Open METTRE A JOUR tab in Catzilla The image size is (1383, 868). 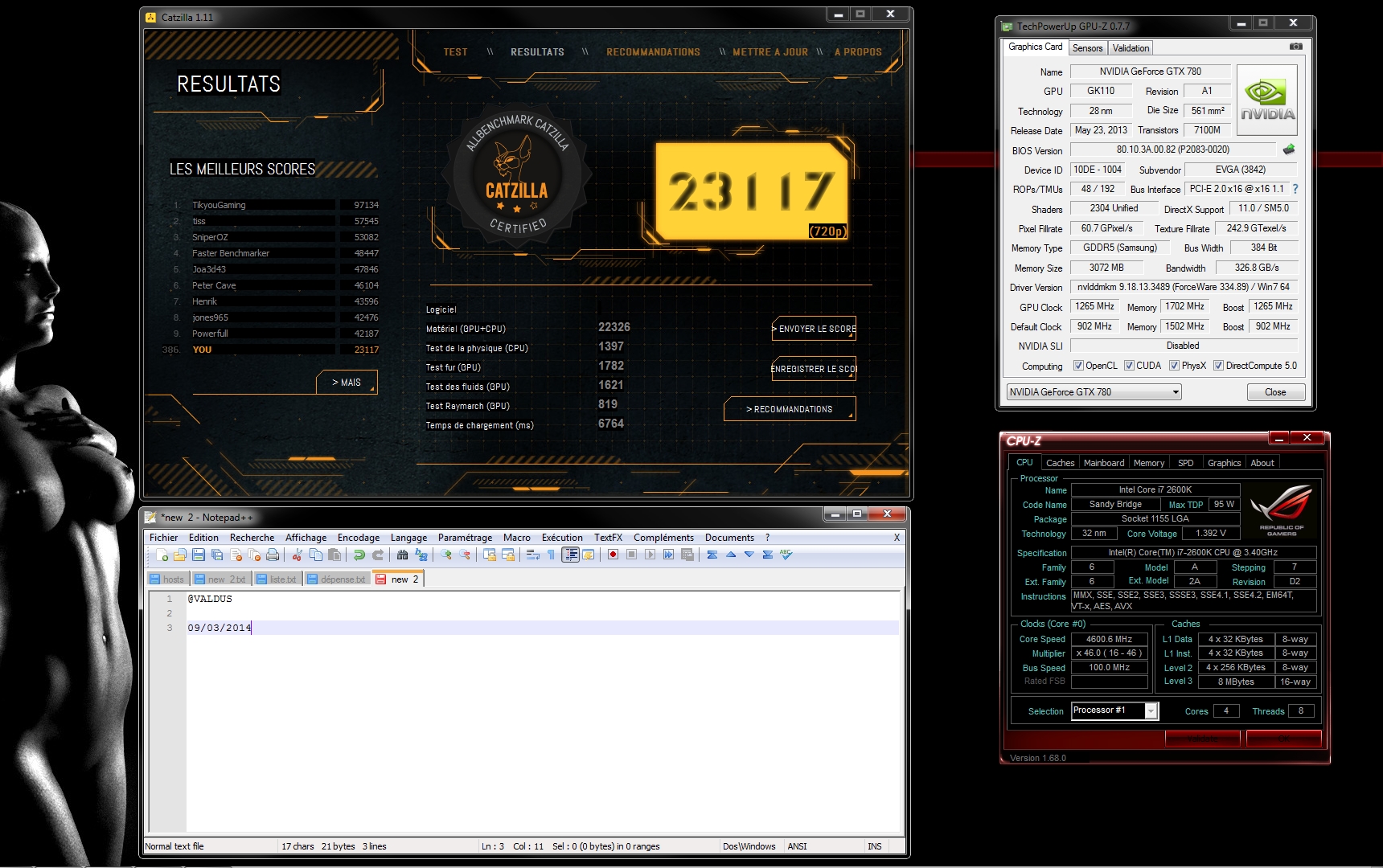click(x=769, y=52)
